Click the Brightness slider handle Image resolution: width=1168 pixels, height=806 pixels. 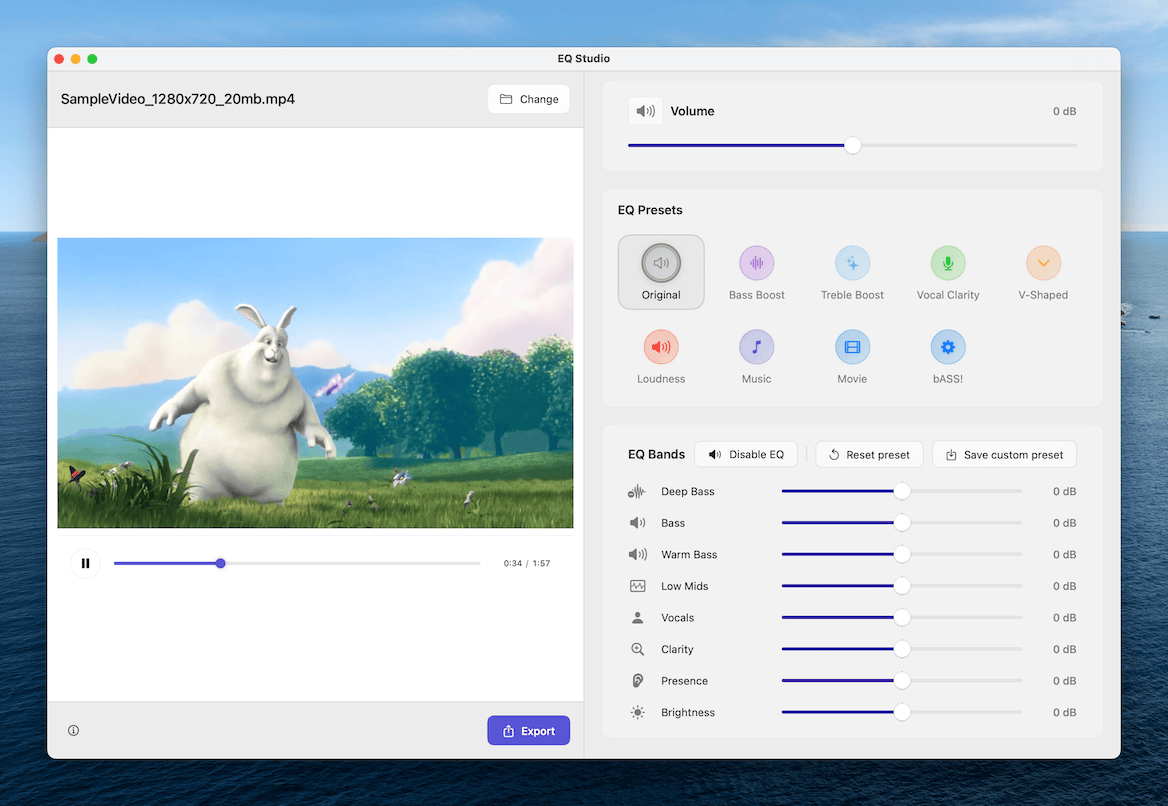coord(902,712)
